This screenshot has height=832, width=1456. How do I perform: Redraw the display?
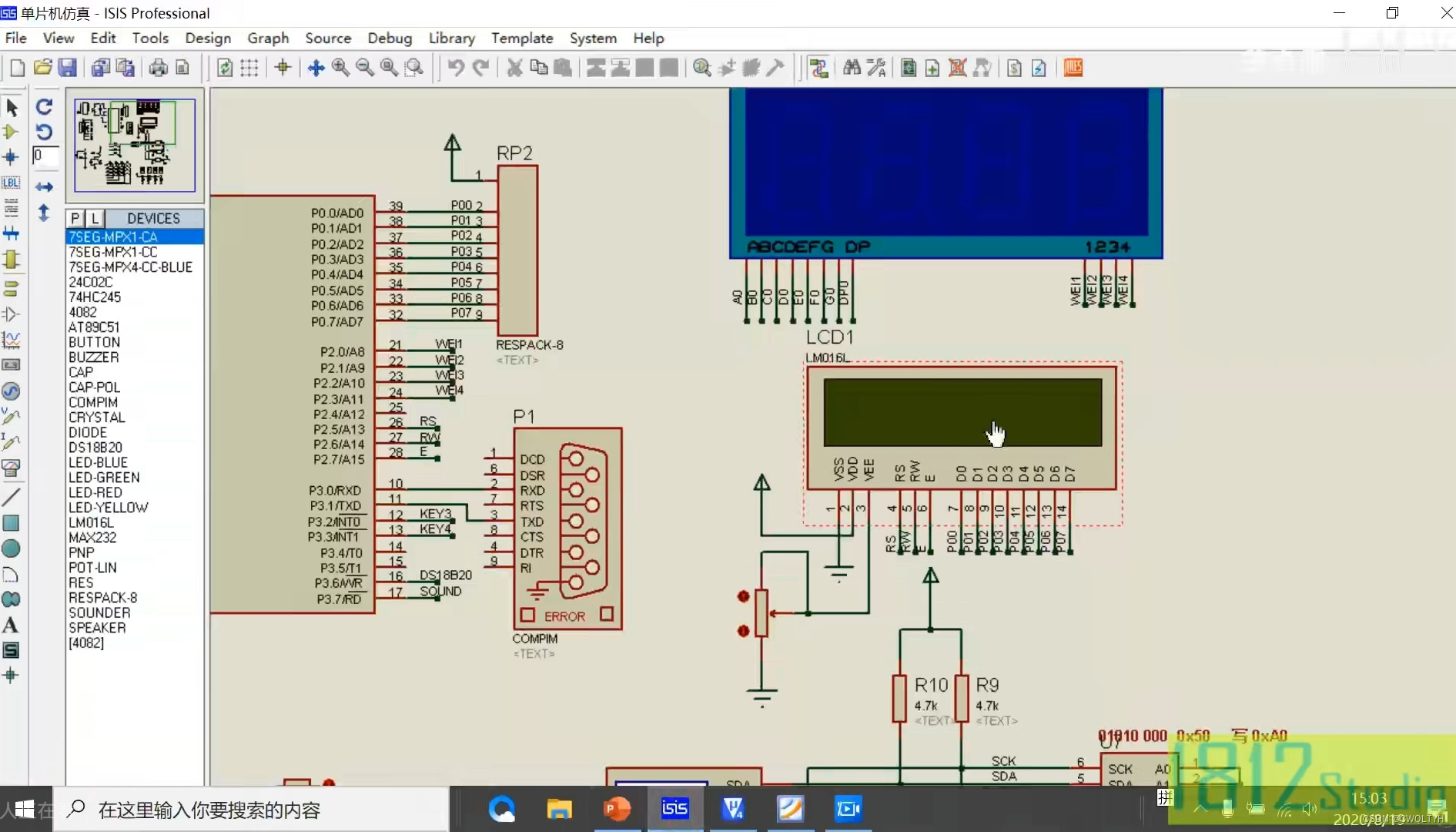pos(224,68)
